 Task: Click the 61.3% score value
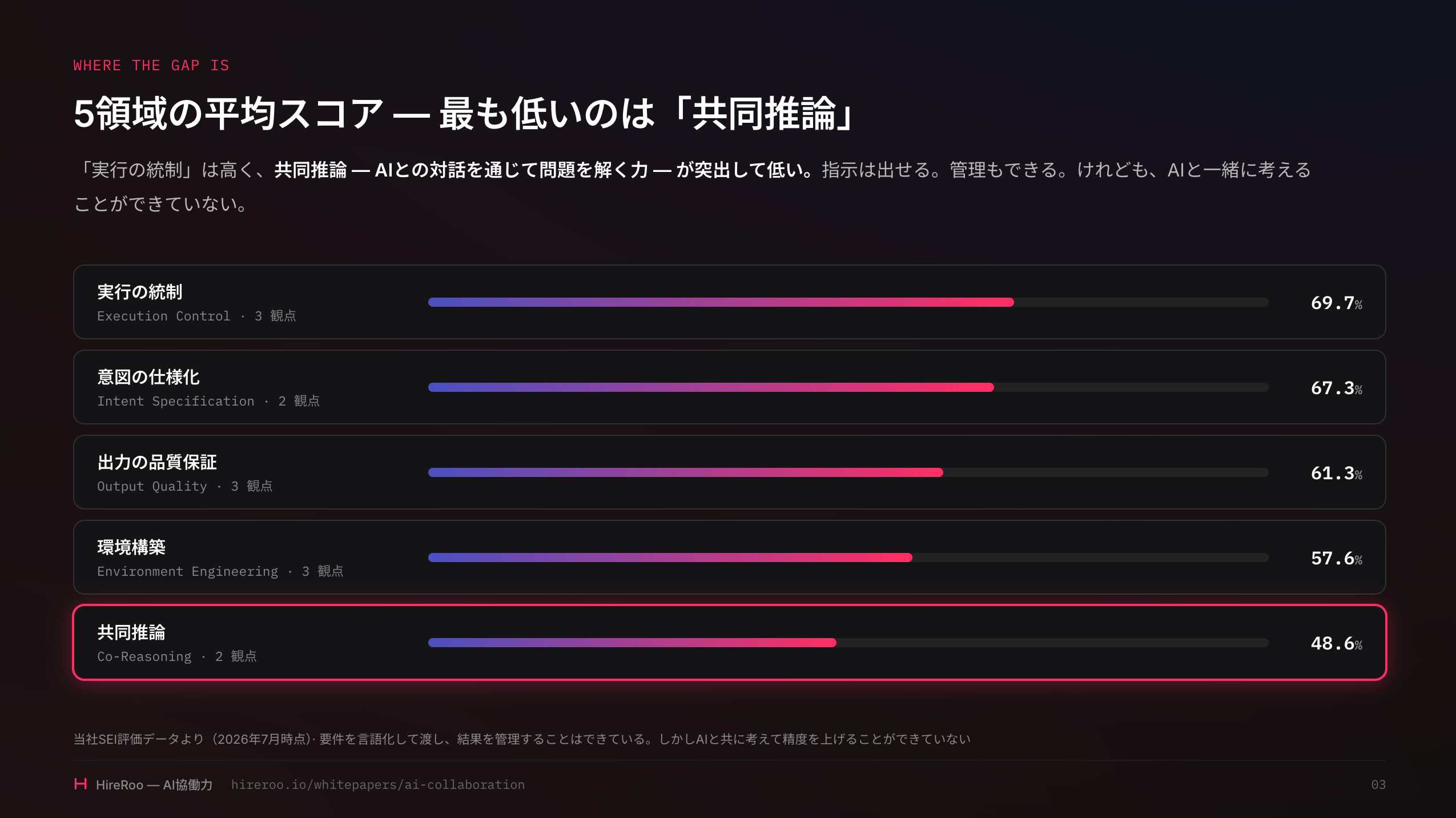click(x=1336, y=473)
